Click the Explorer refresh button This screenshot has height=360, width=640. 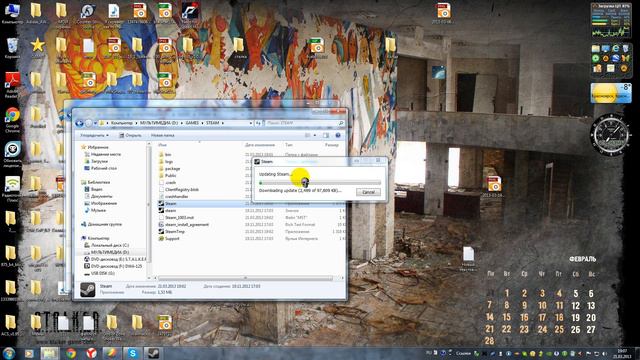click(258, 123)
